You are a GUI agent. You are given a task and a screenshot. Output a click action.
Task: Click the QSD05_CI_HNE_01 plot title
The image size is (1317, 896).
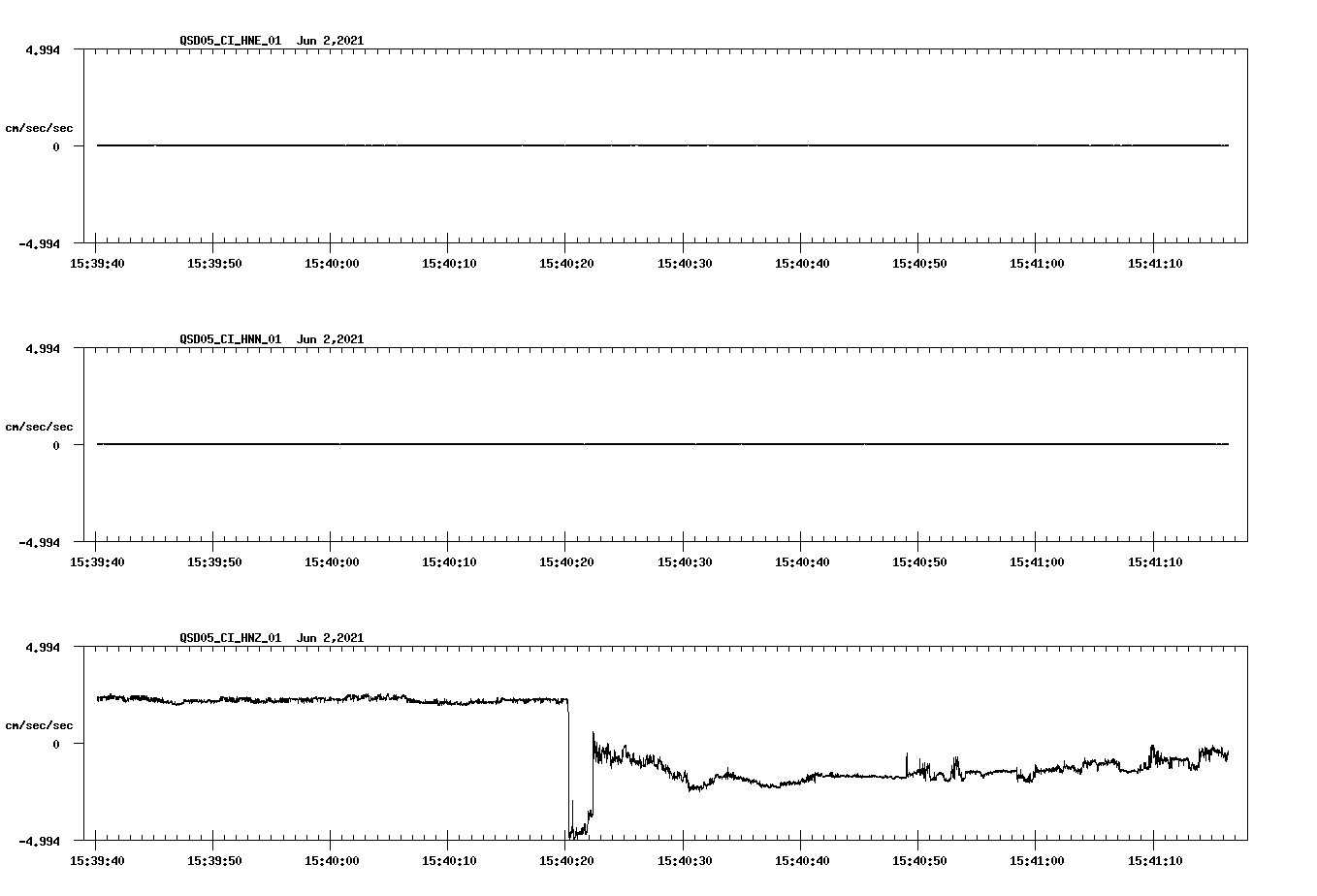231,41
